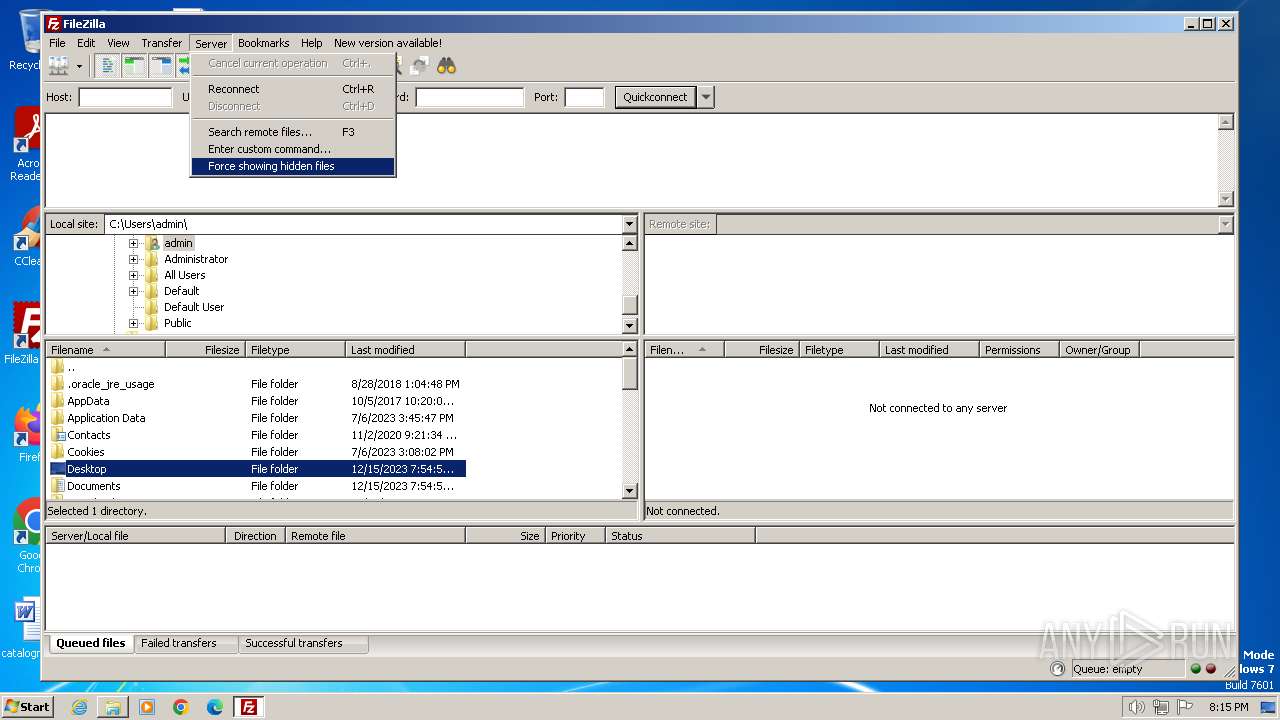Open the Quickconnect history dropdown arrow
This screenshot has height=720, width=1280.
(706, 97)
